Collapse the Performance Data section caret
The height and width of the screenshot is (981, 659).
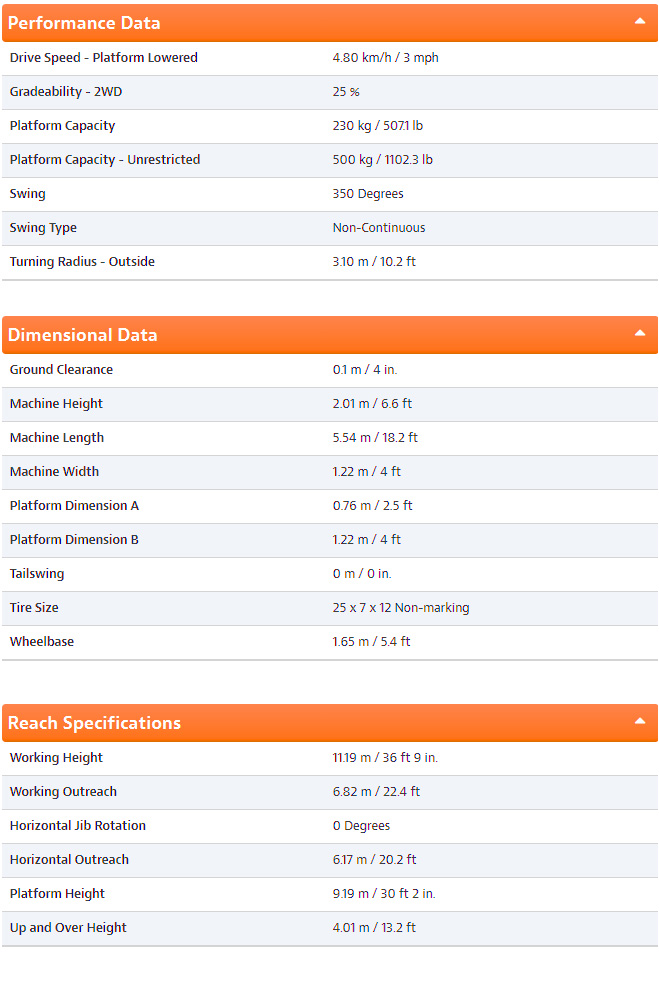[641, 22]
